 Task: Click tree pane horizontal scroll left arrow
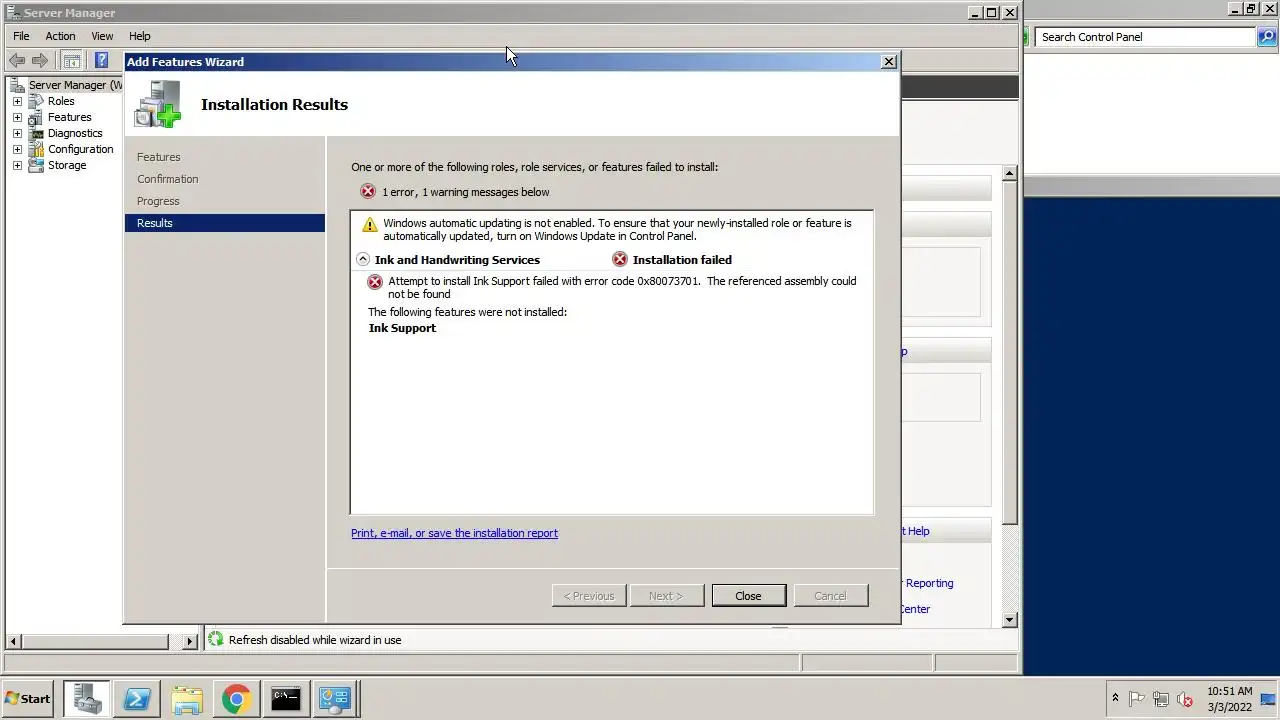click(13, 641)
